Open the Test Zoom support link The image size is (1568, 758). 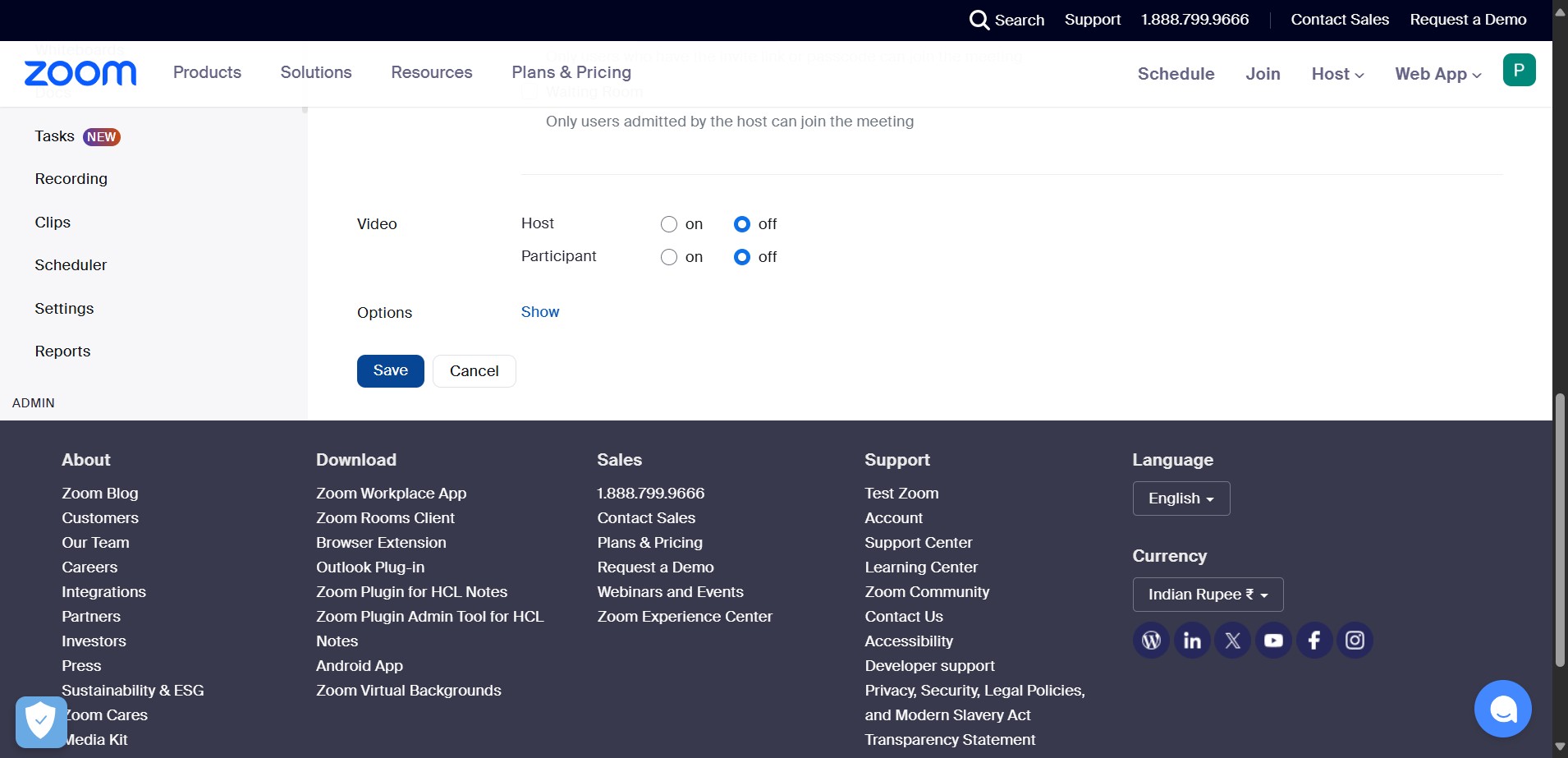(x=901, y=494)
